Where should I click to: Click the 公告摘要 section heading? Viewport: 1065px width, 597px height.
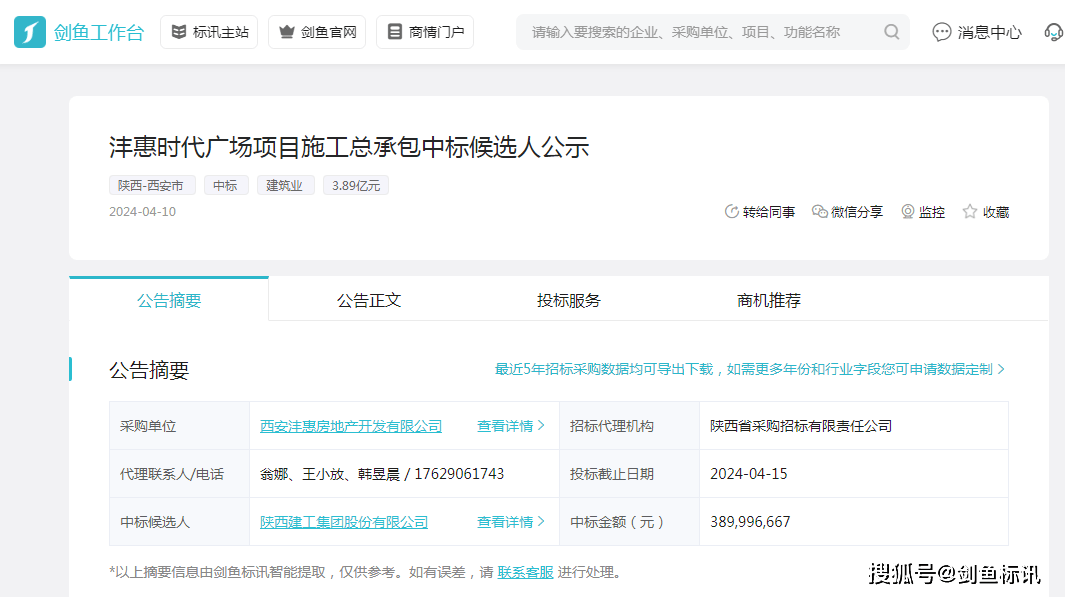click(149, 369)
